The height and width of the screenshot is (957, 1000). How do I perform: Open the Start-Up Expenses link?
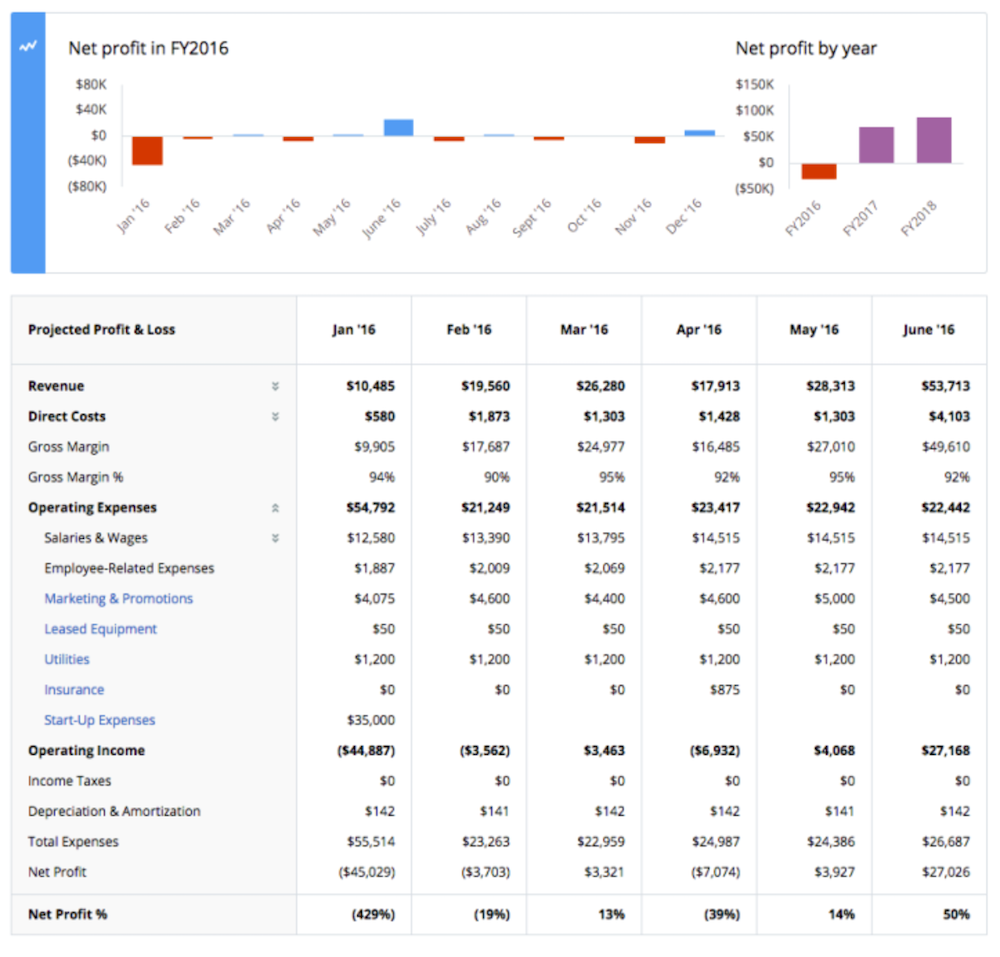(x=99, y=720)
